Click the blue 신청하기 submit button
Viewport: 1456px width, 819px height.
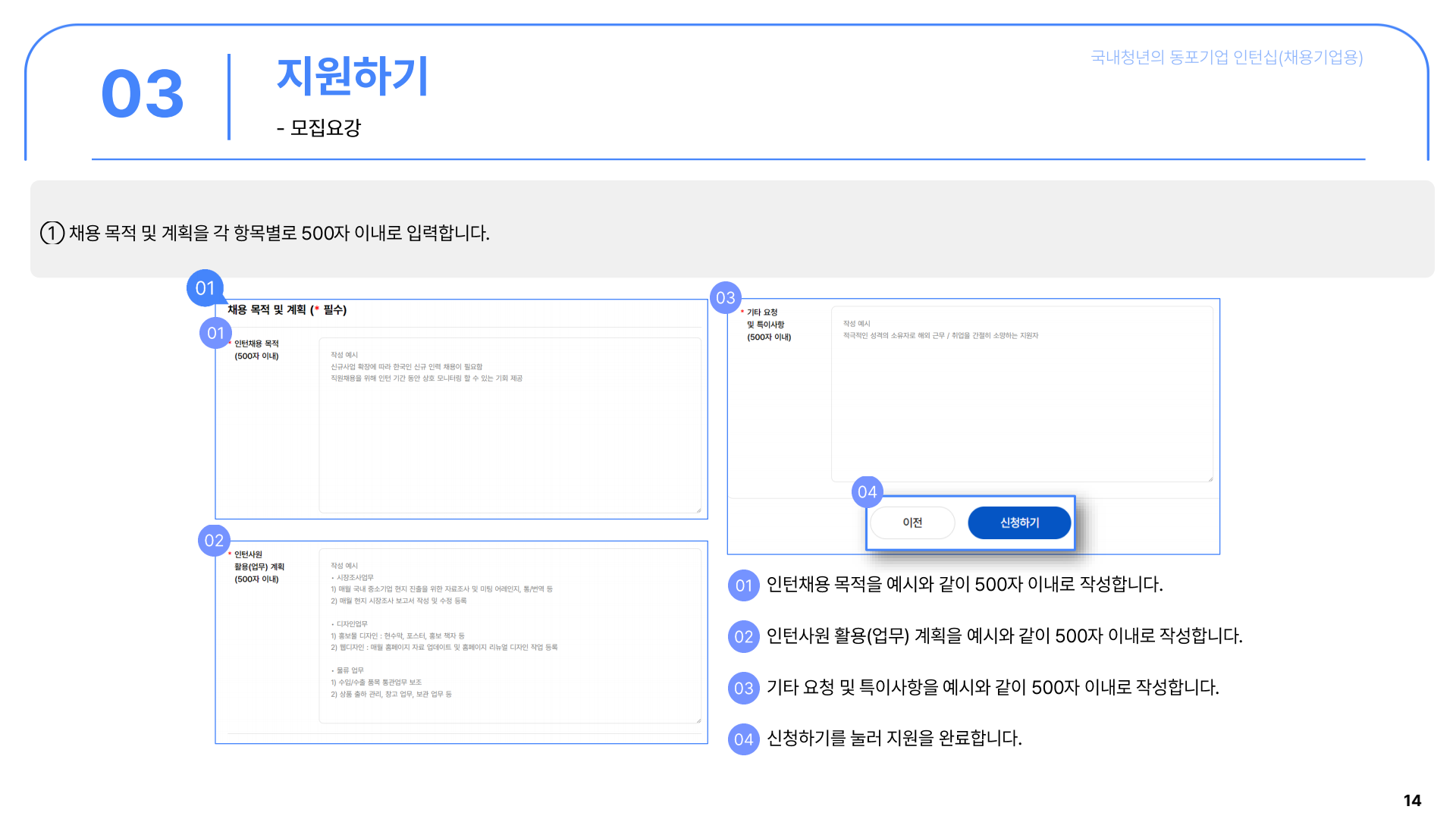(x=1019, y=522)
